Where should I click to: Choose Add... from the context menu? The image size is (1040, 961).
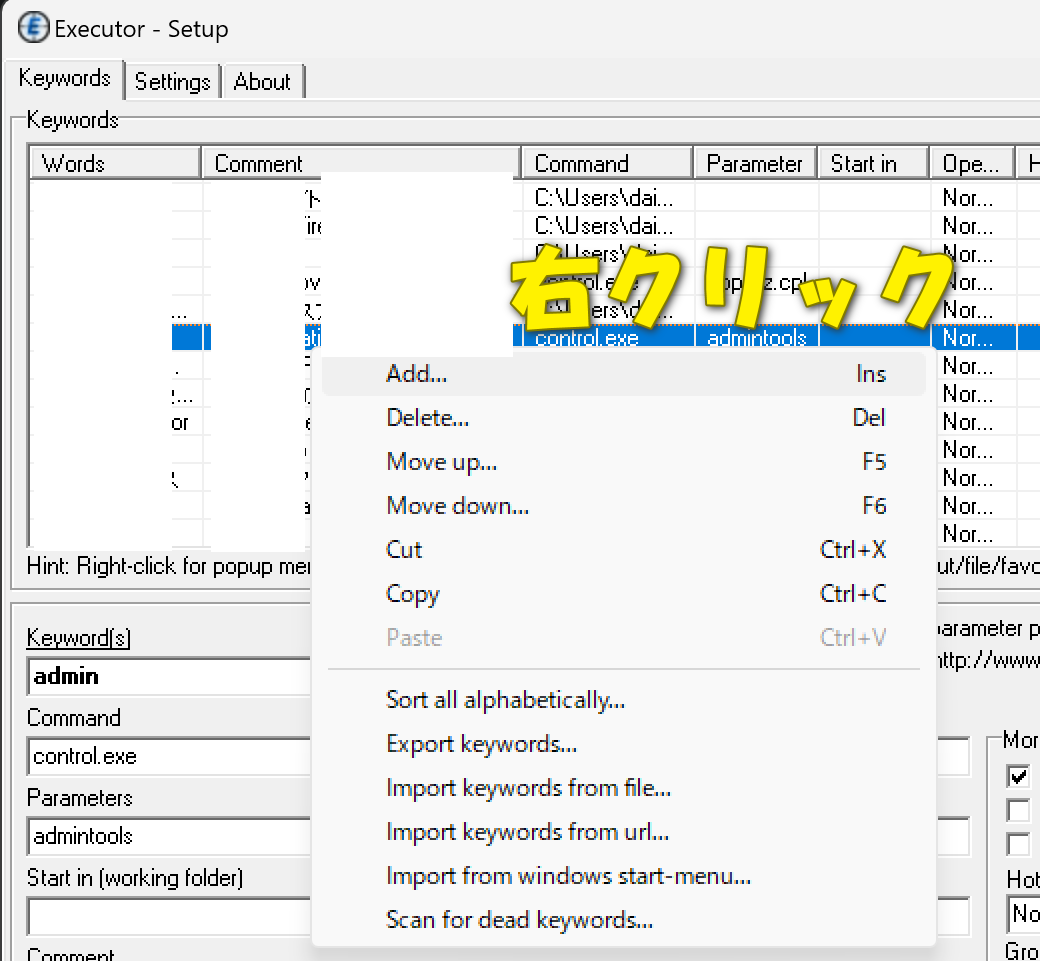pyautogui.click(x=623, y=374)
